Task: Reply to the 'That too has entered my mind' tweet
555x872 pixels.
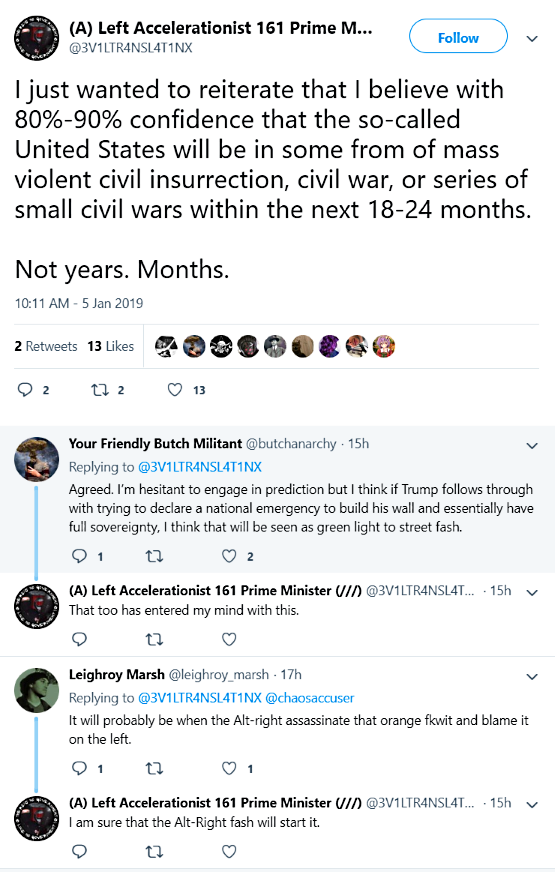Action: pyautogui.click(x=80, y=639)
